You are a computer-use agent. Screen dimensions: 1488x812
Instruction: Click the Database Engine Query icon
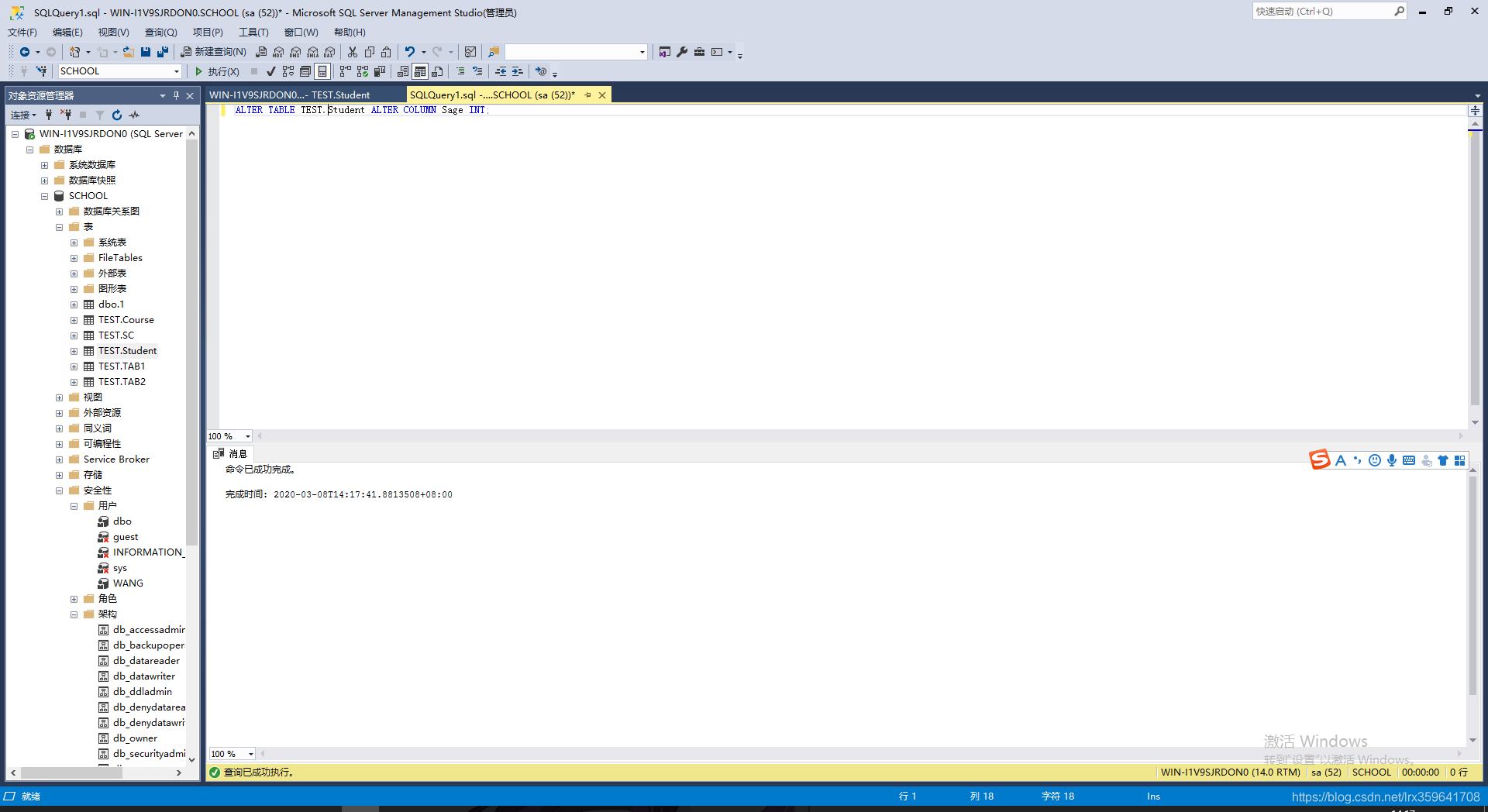(x=261, y=52)
